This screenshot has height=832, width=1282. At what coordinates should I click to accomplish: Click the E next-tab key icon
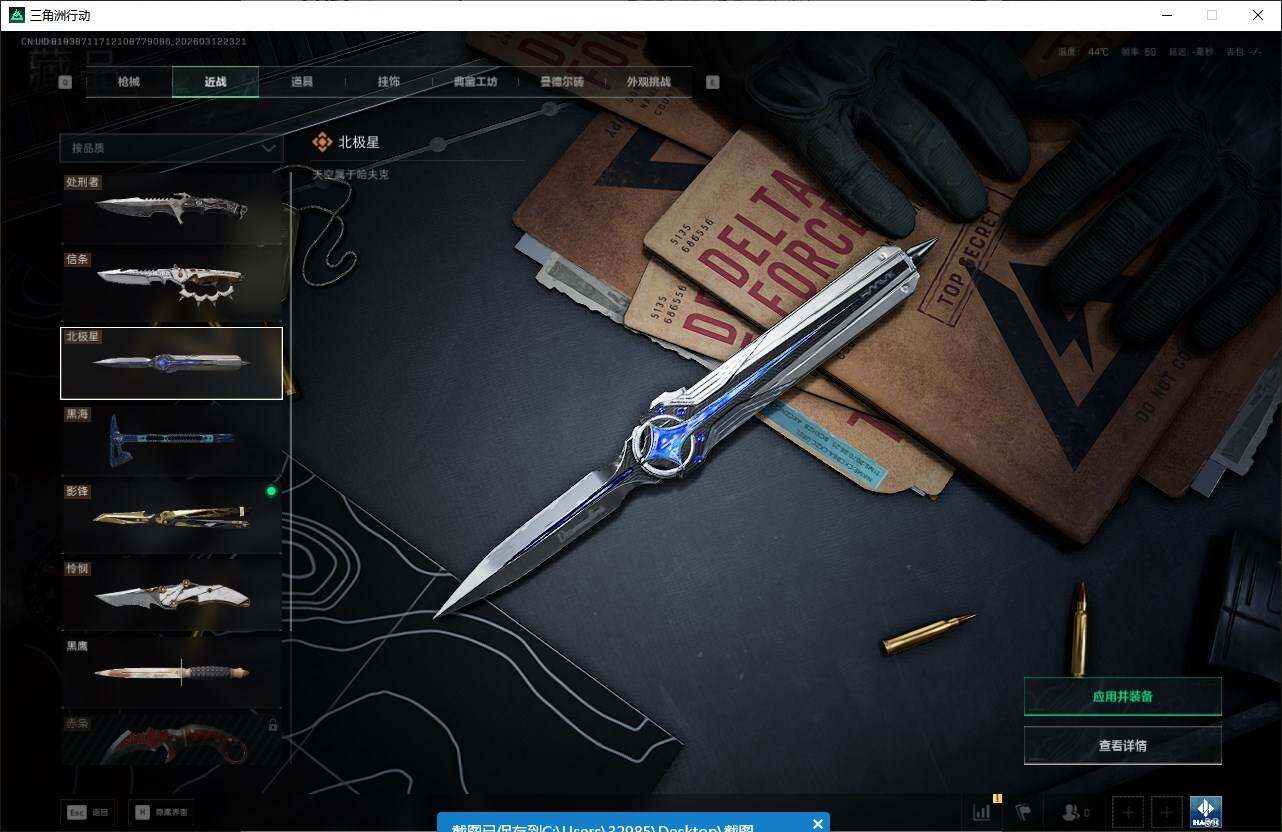[x=713, y=82]
